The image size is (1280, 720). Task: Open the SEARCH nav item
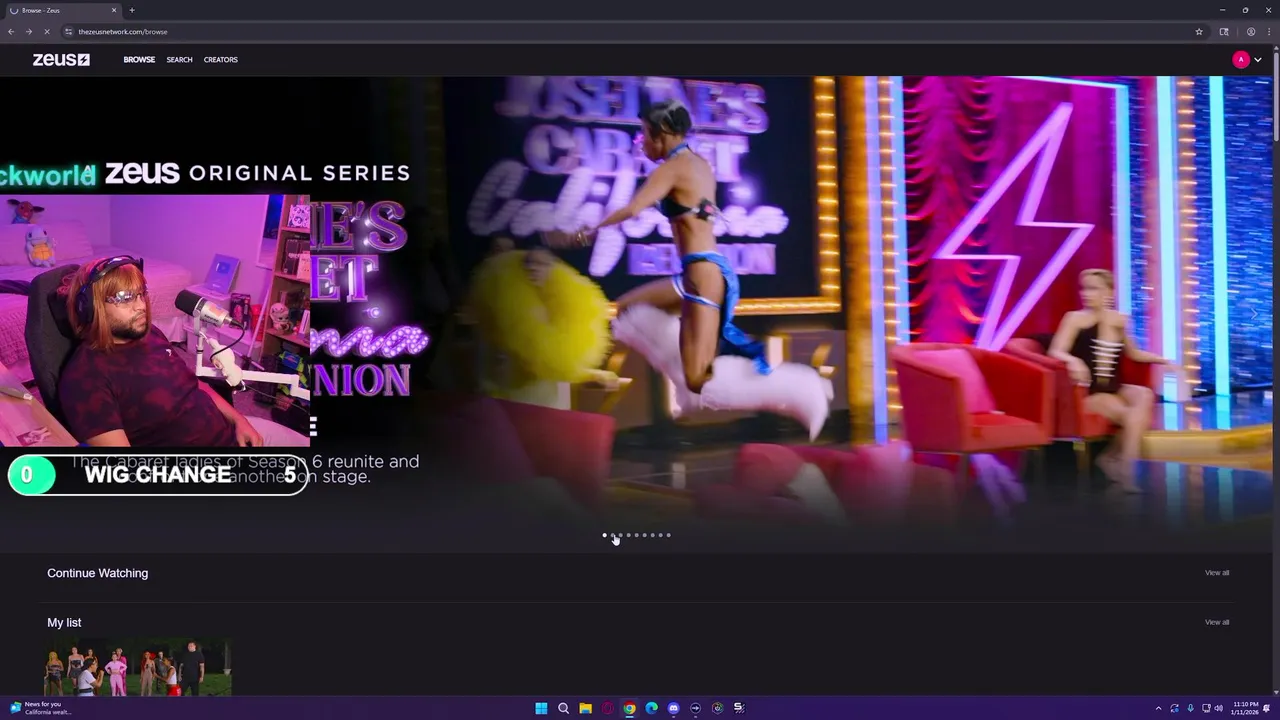[179, 60]
